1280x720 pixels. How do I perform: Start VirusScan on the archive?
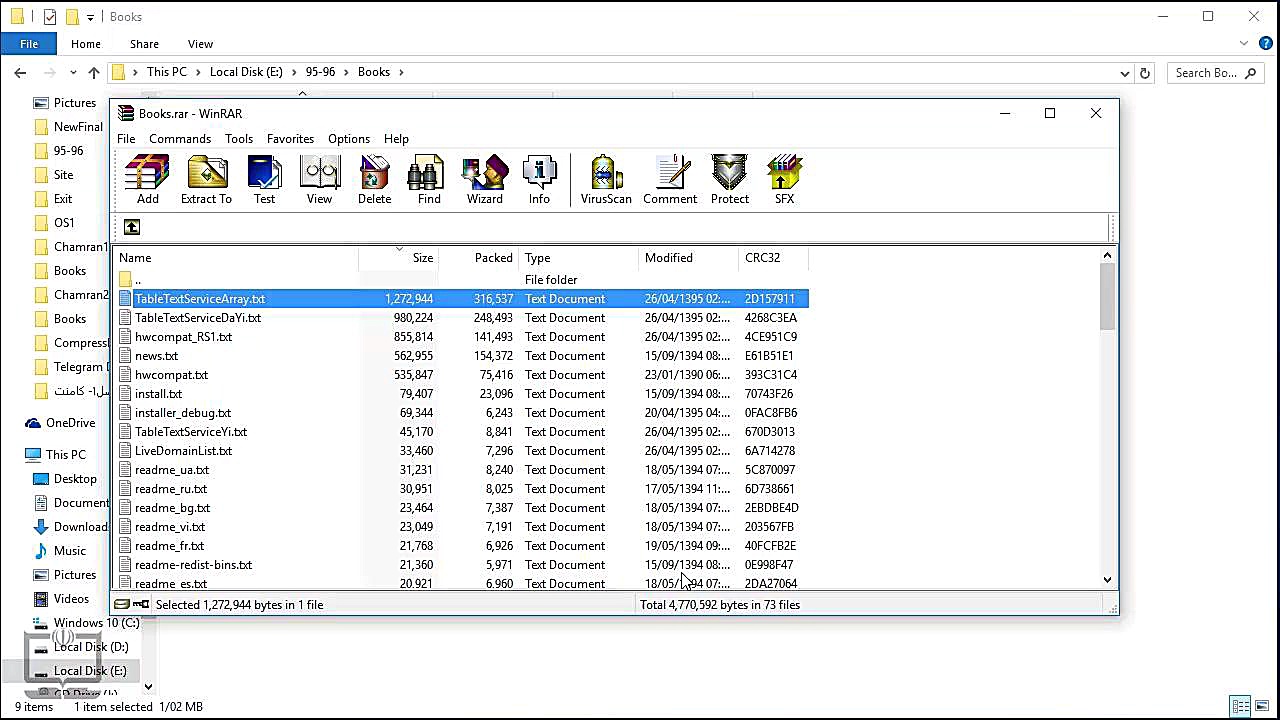[606, 180]
